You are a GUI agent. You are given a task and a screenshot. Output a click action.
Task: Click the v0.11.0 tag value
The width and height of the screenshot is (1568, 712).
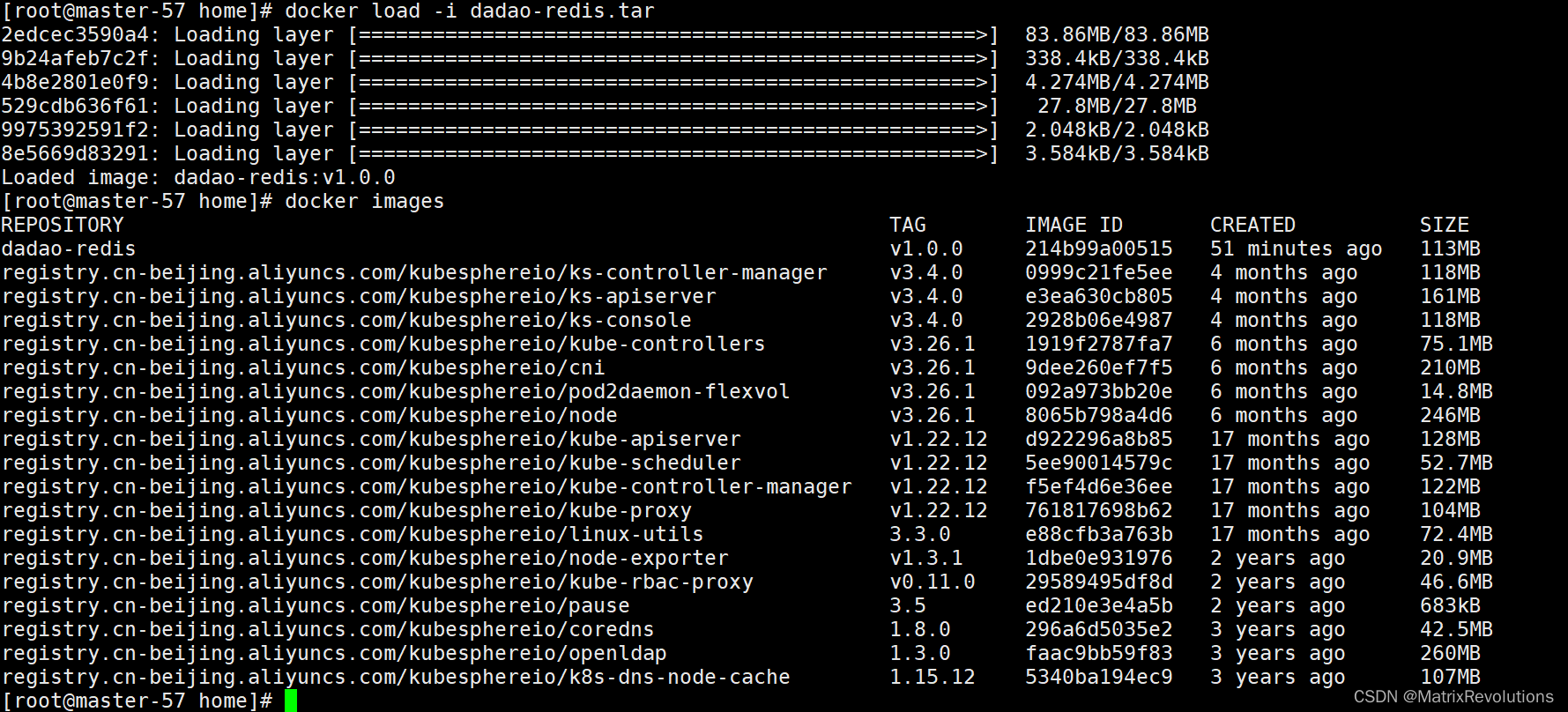click(x=933, y=582)
